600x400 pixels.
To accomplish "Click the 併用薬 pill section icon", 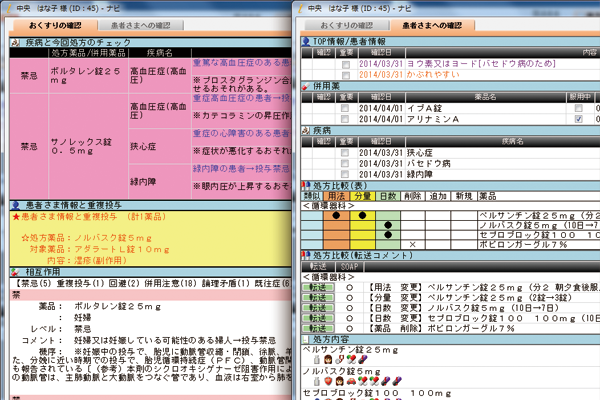I will point(306,86).
